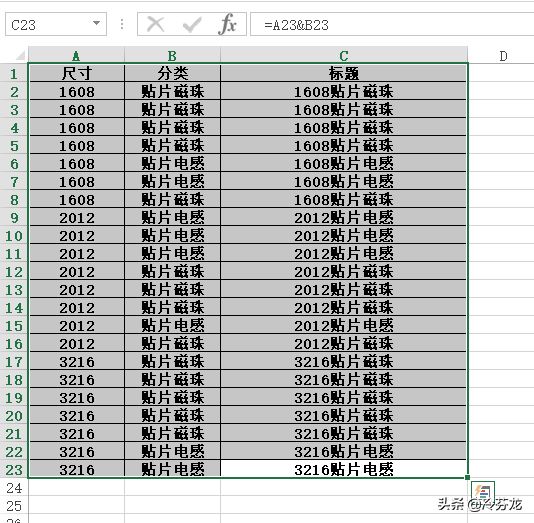This screenshot has height=523, width=534.
Task: Click cell C23 containing 3216贴片电感
Action: coord(344,470)
